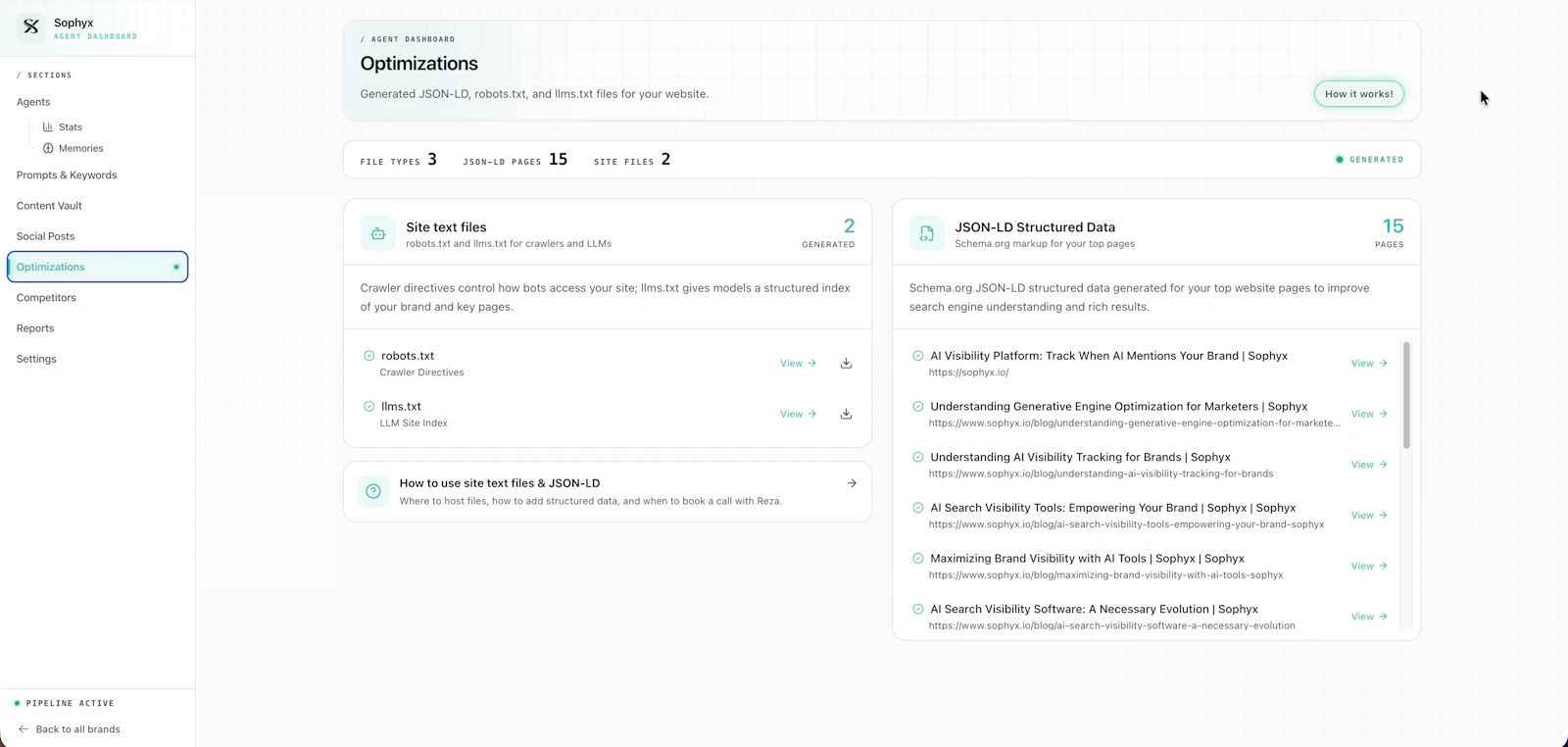Click the 2 GENERATED count
This screenshot has width=1568, height=747.
(x=829, y=233)
